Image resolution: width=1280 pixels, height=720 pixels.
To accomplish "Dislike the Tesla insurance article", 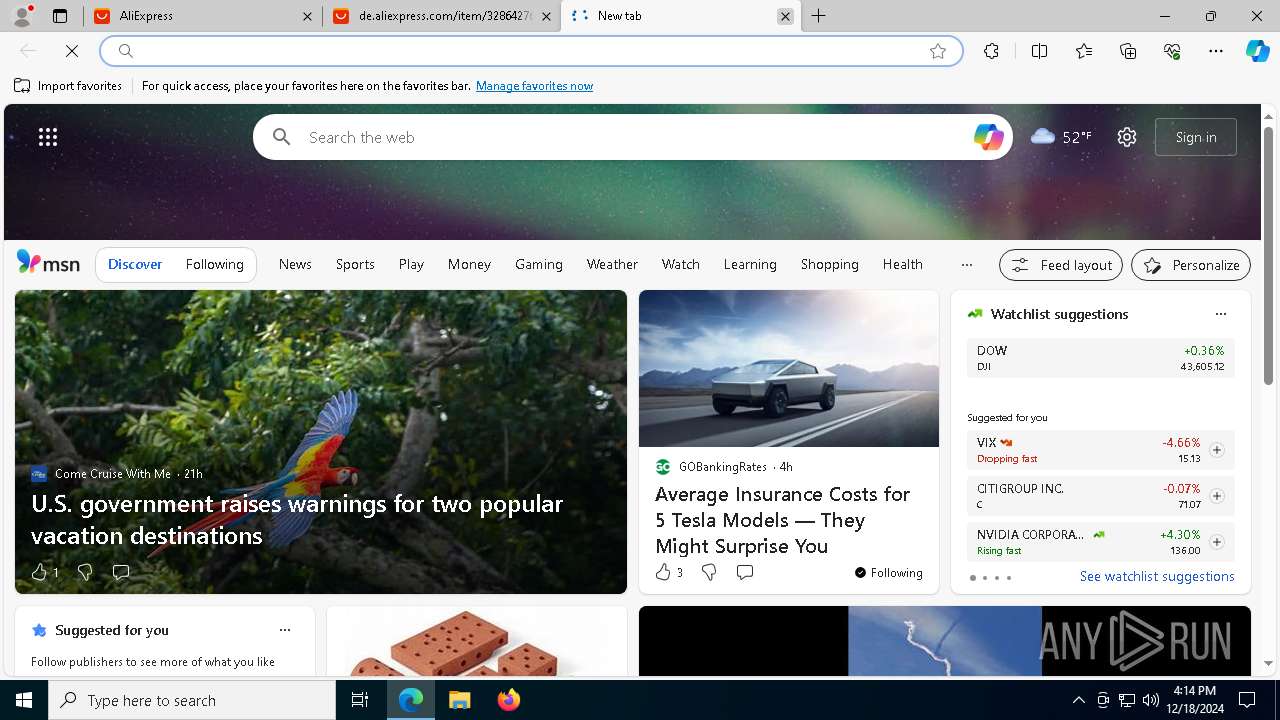I will tap(709, 572).
